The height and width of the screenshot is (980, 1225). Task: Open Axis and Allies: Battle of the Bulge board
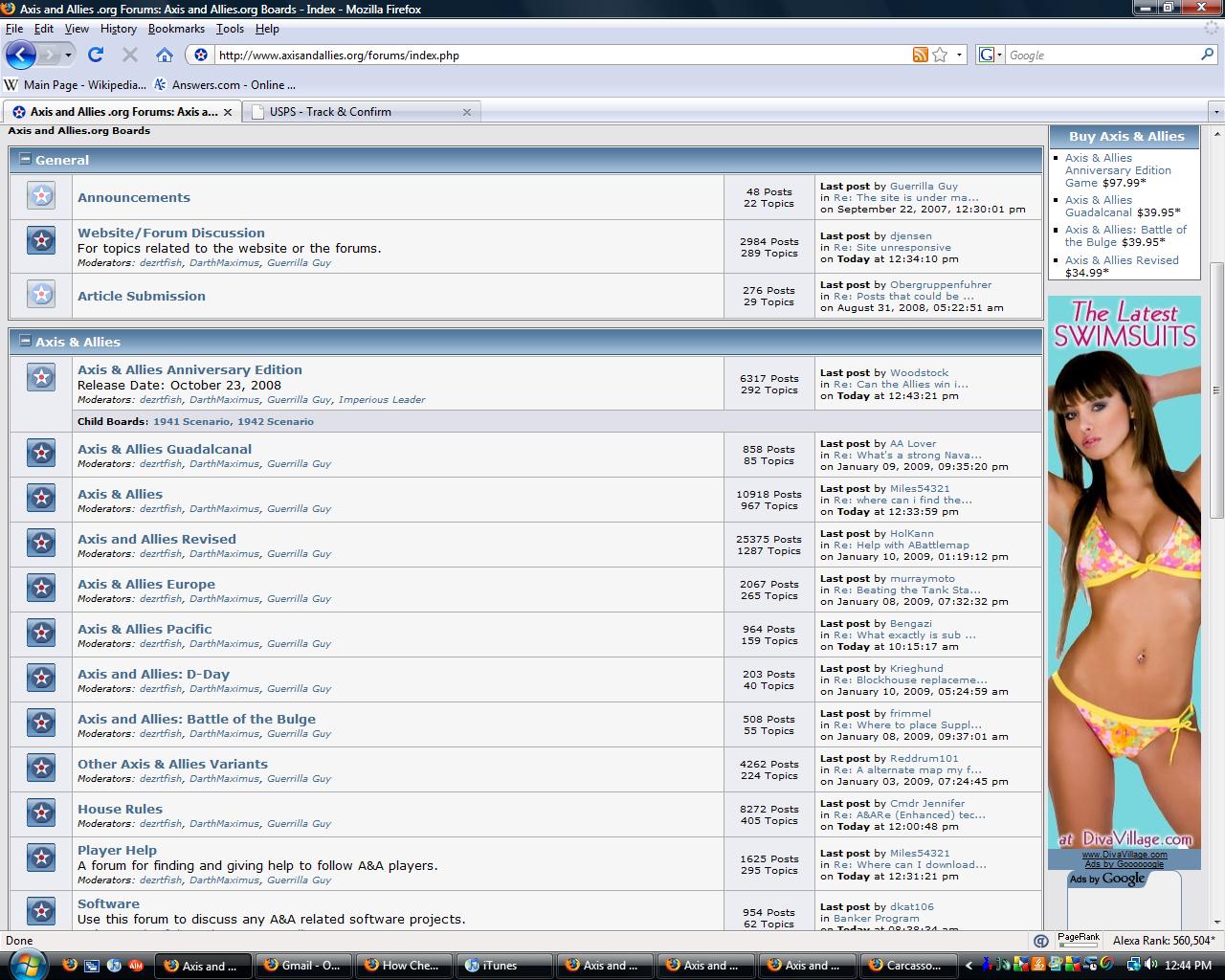[196, 719]
